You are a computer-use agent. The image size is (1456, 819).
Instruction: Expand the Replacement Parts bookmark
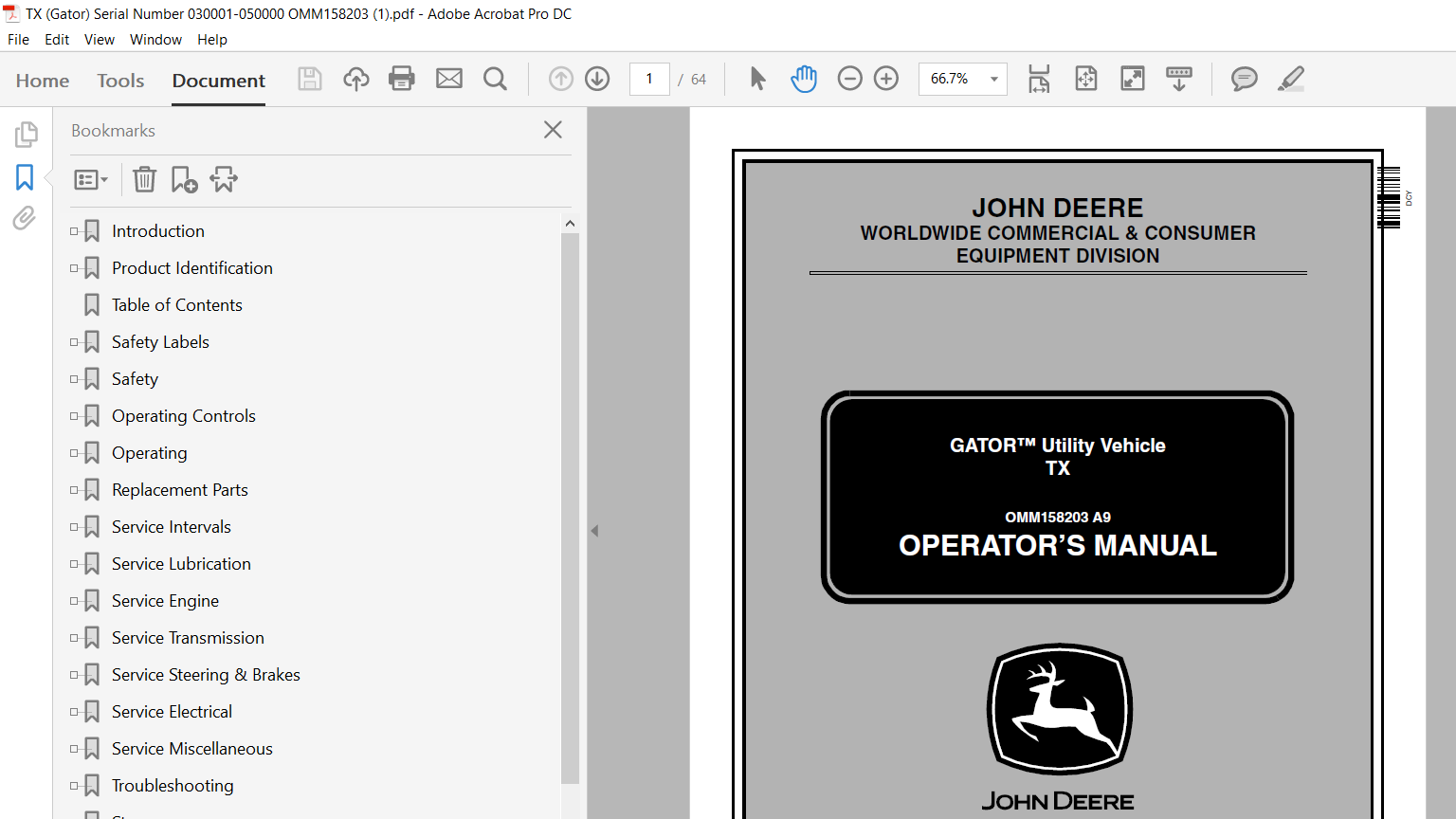pos(74,490)
